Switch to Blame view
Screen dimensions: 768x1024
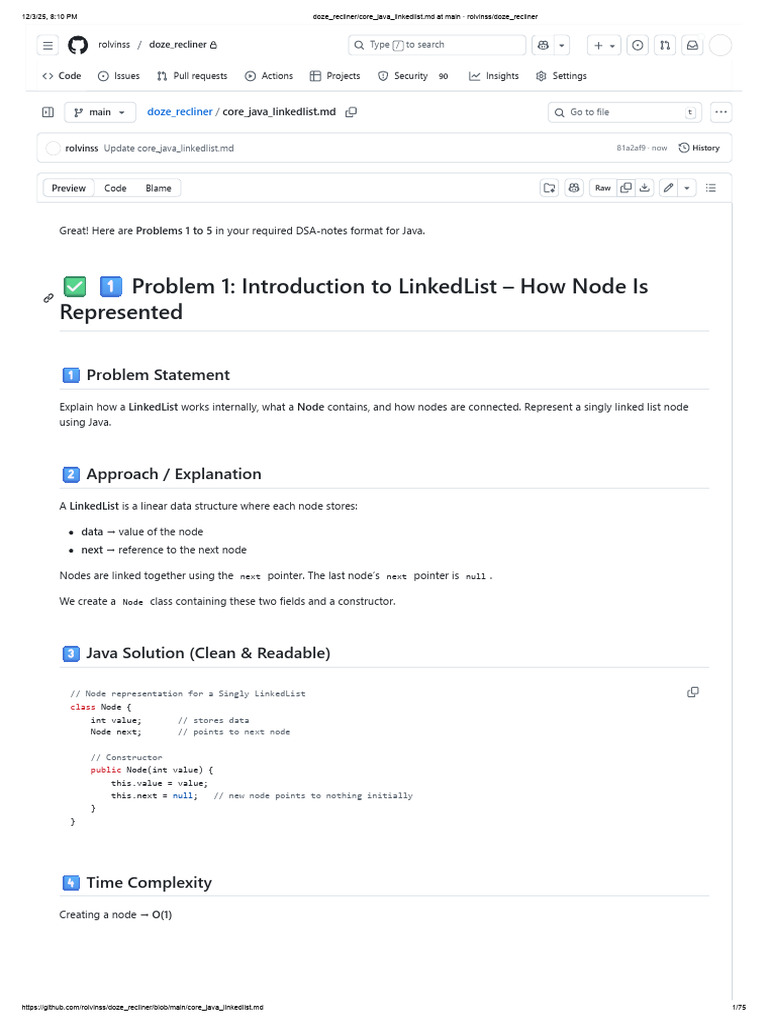pyautogui.click(x=158, y=188)
